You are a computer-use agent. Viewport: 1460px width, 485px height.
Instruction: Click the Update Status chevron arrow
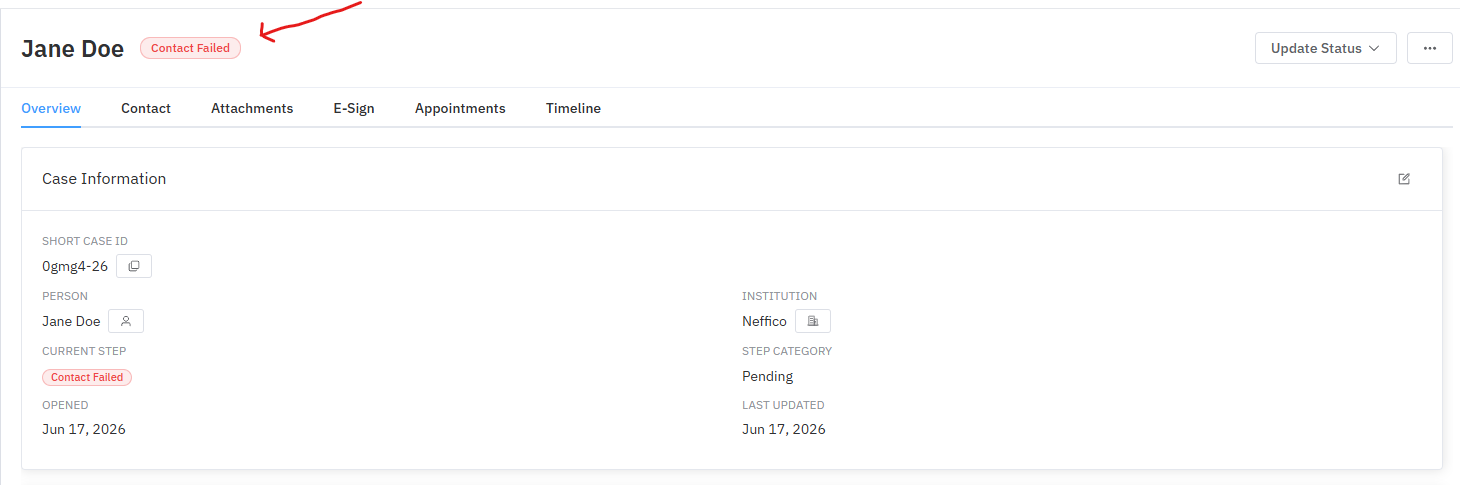(x=1374, y=48)
